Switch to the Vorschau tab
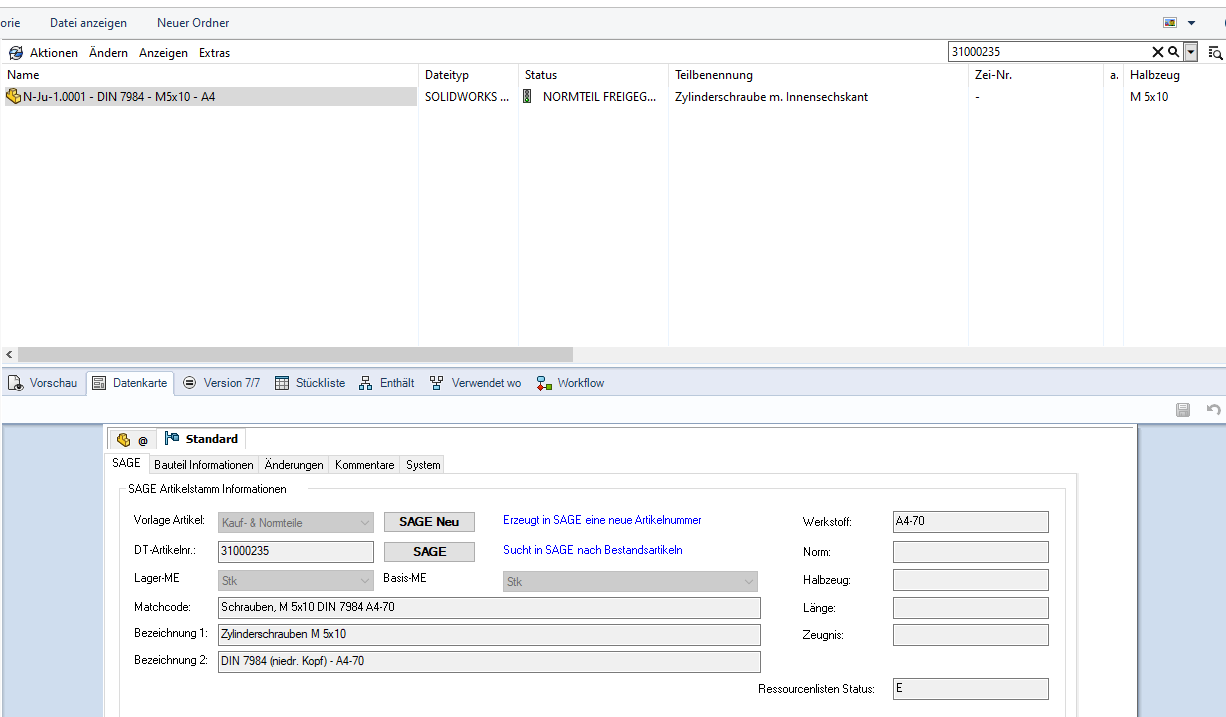Image resolution: width=1226 pixels, height=717 pixels. (43, 383)
